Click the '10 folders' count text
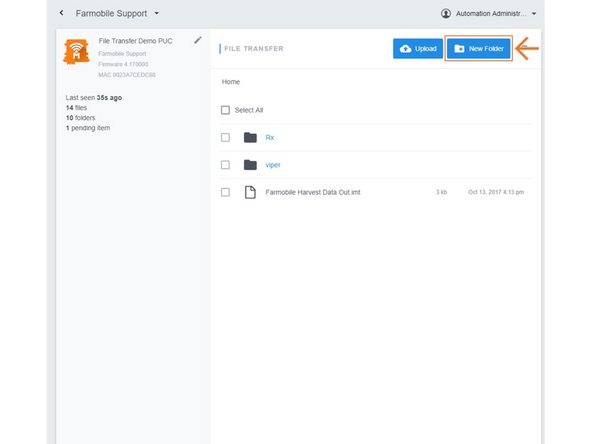The width and height of the screenshot is (592, 444). point(80,118)
